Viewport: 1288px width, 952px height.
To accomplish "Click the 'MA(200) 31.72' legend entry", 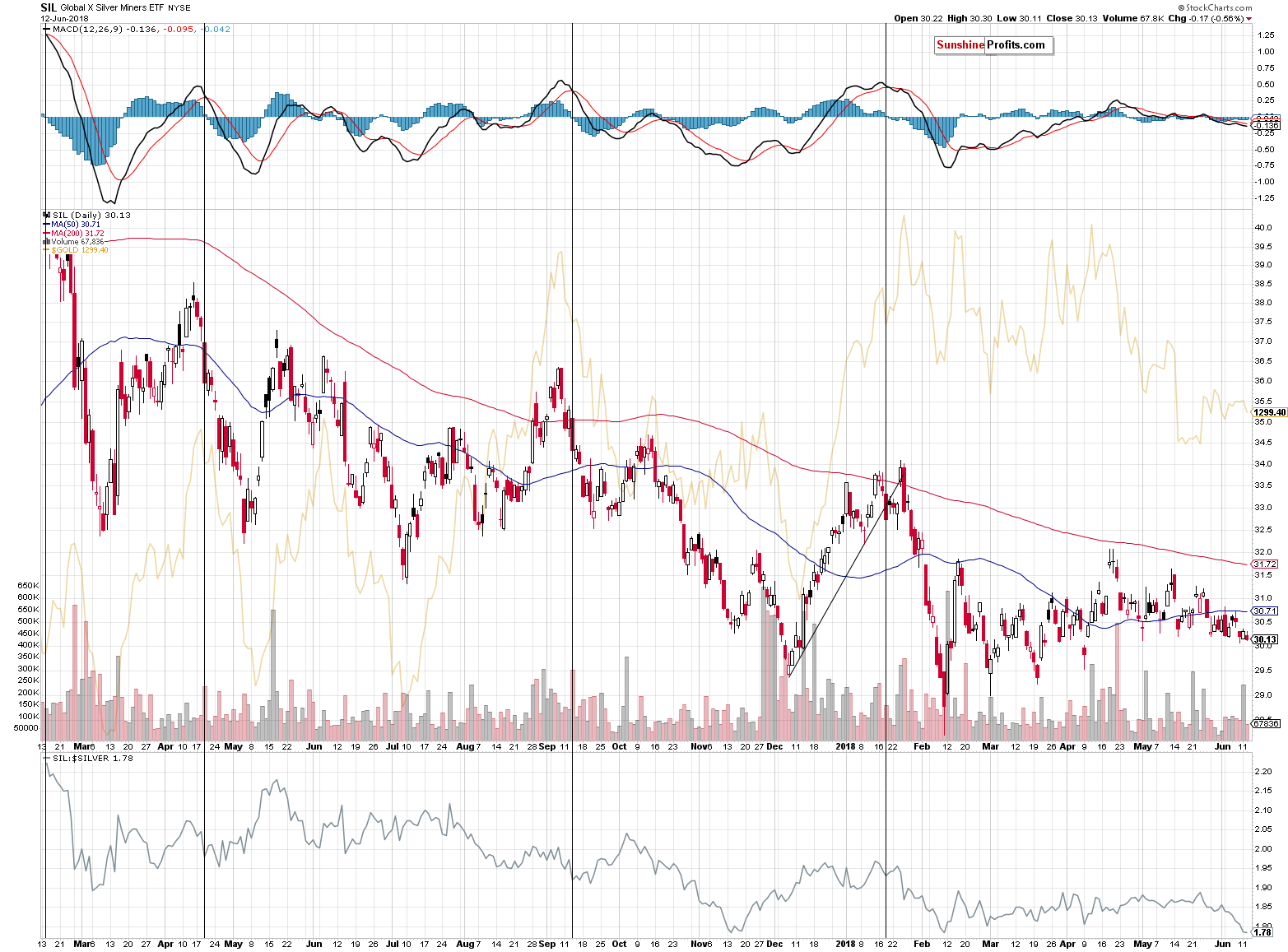I will tap(77, 233).
